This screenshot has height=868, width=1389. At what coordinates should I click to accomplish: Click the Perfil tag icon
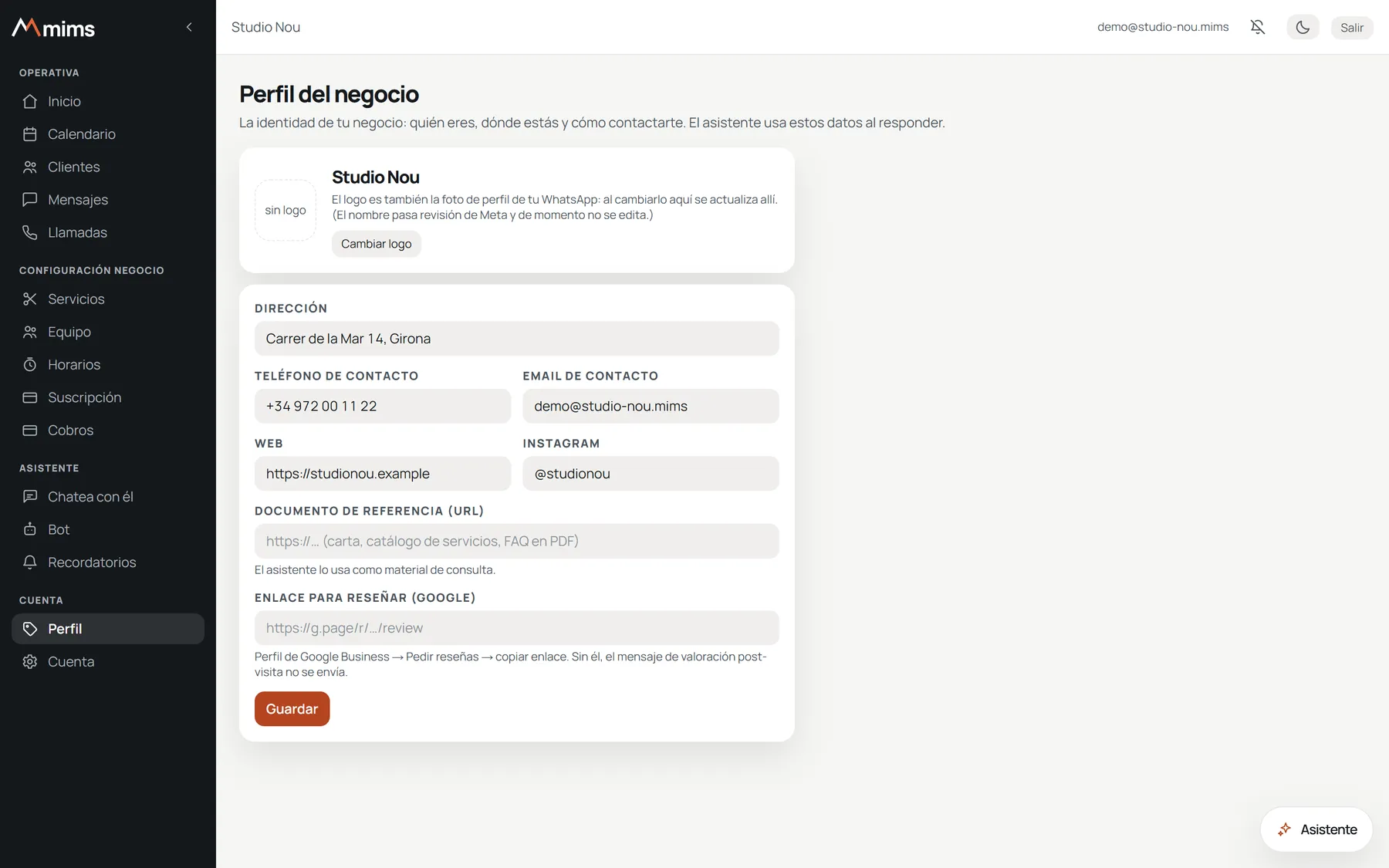click(x=30, y=629)
